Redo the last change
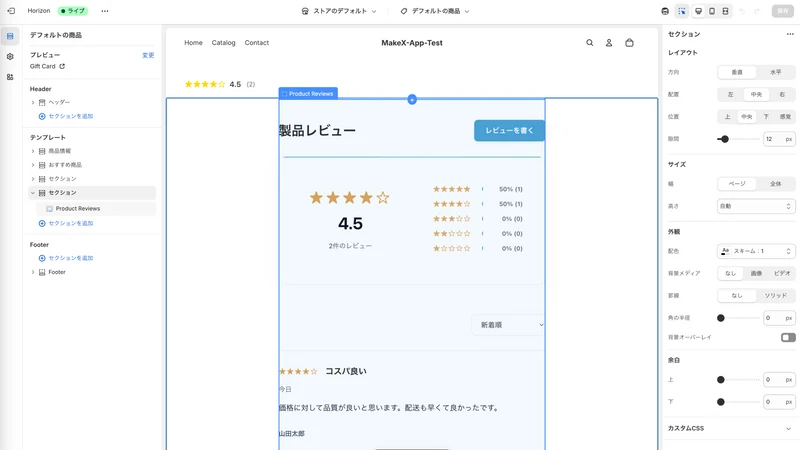Image resolution: width=800 pixels, height=450 pixels. coord(757,11)
